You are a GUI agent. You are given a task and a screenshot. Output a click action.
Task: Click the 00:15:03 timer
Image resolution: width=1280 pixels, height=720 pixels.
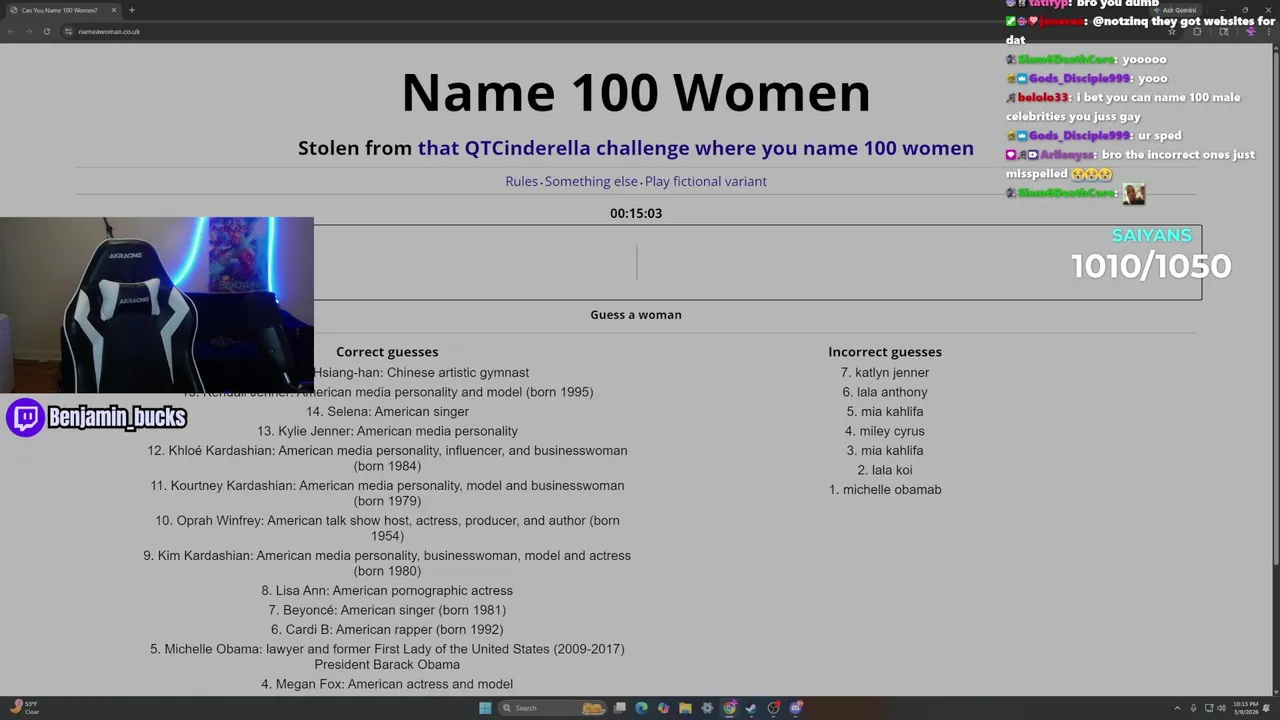[636, 213]
